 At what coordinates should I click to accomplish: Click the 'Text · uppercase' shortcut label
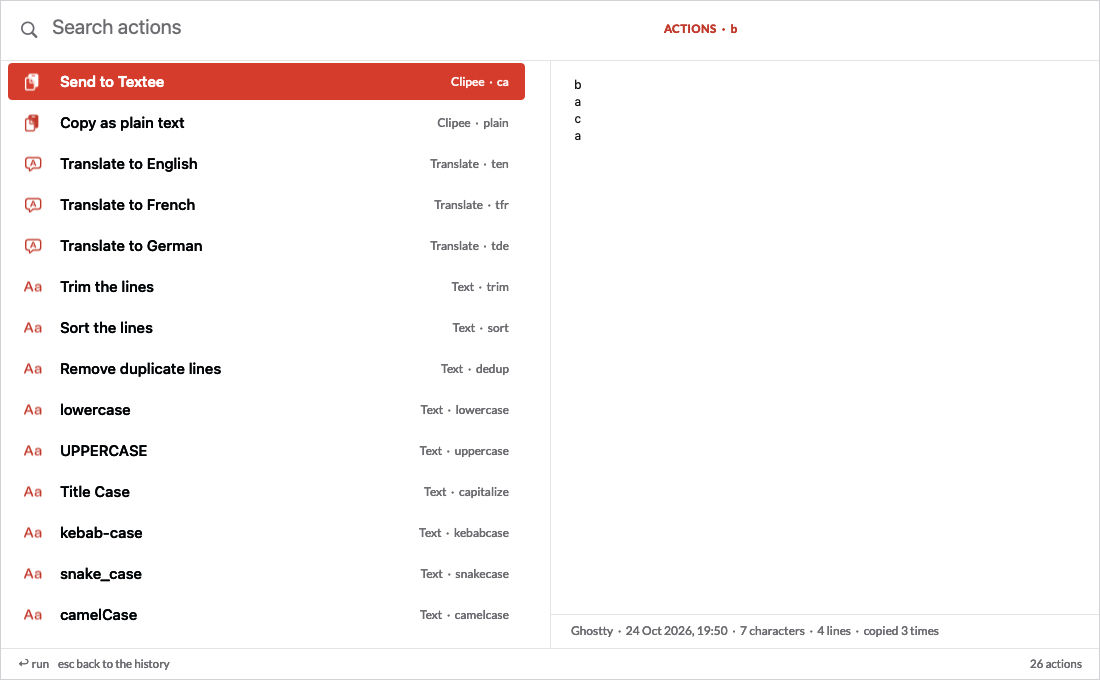tap(464, 451)
